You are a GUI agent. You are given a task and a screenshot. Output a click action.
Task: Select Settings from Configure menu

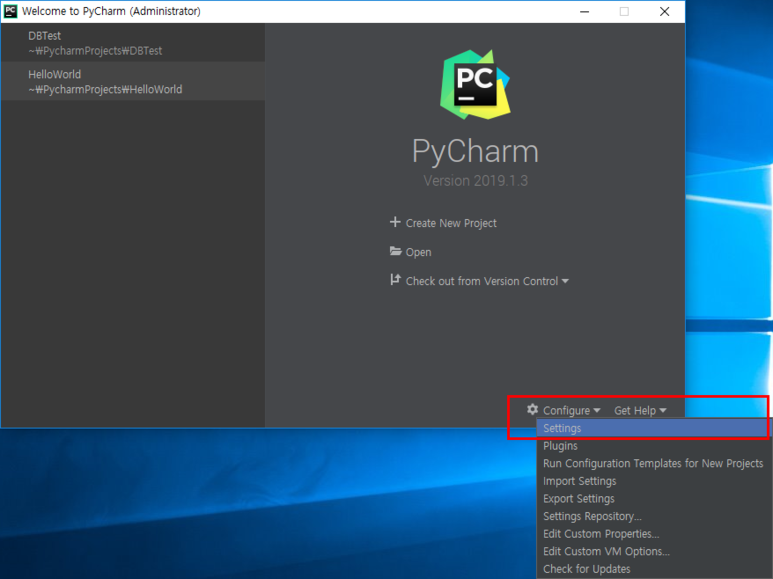coord(652,428)
